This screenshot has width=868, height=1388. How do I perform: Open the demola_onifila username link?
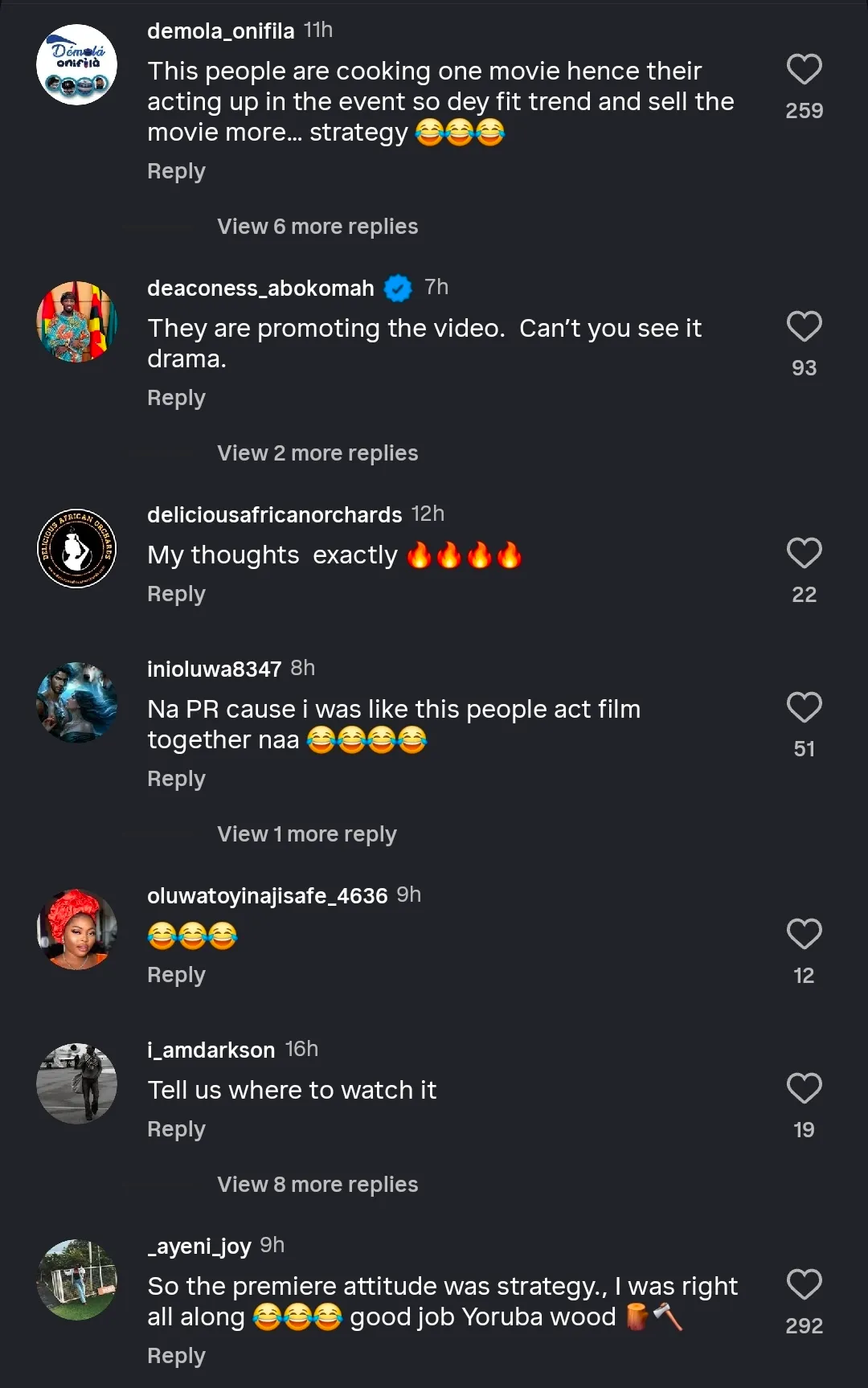tap(221, 31)
